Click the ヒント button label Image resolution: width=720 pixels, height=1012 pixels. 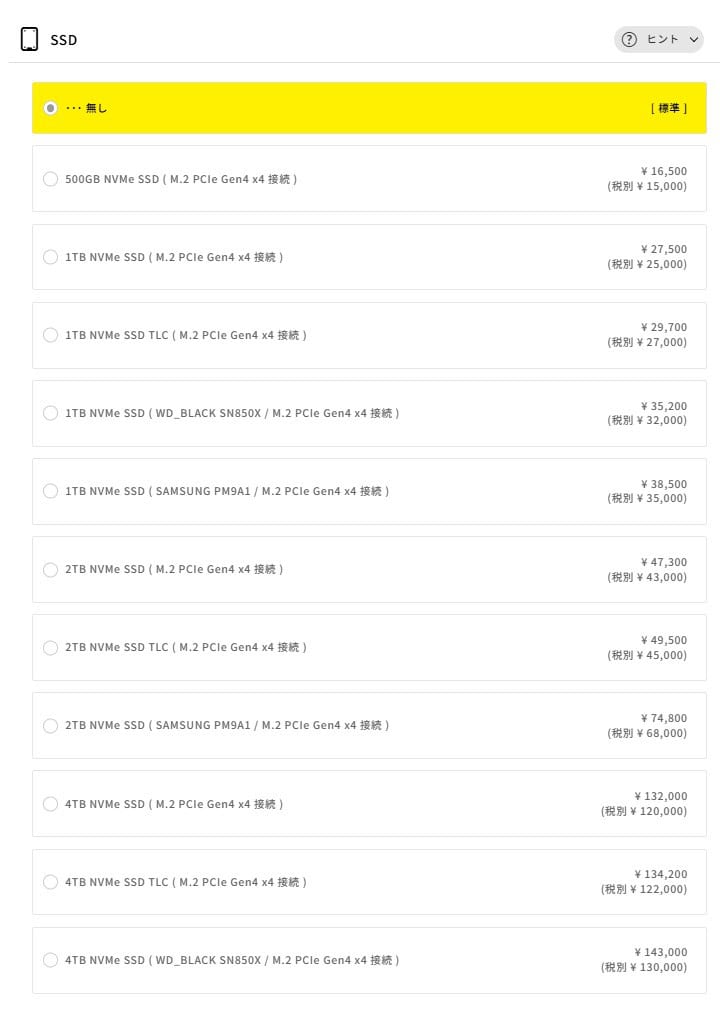(662, 40)
